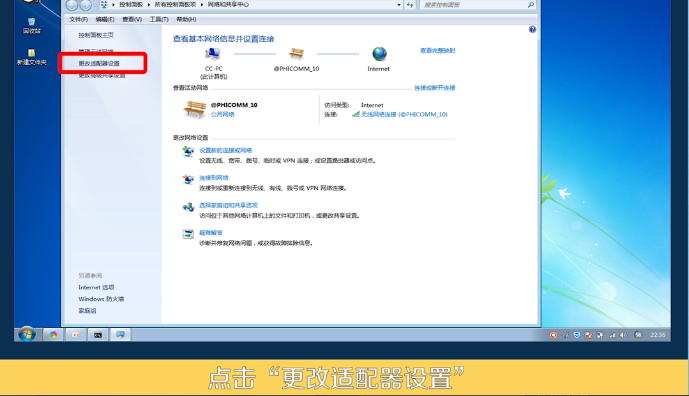The height and width of the screenshot is (396, 689).
Task: Open the Internet 选项 link under 另请参阅
Action: pyautogui.click(x=96, y=287)
